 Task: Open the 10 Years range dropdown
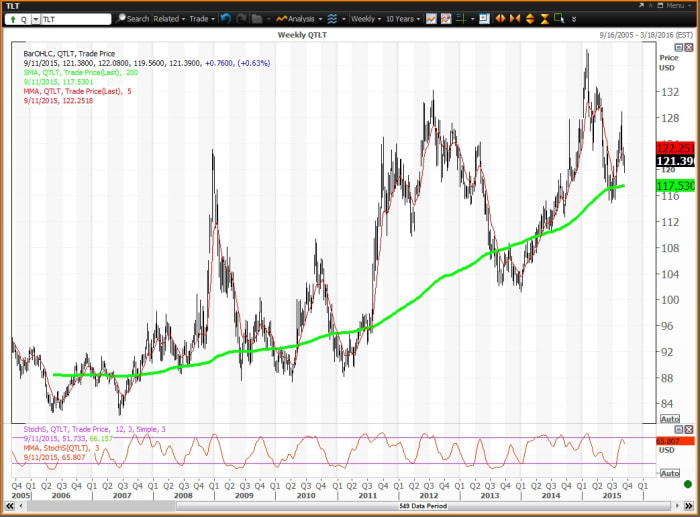[402, 18]
